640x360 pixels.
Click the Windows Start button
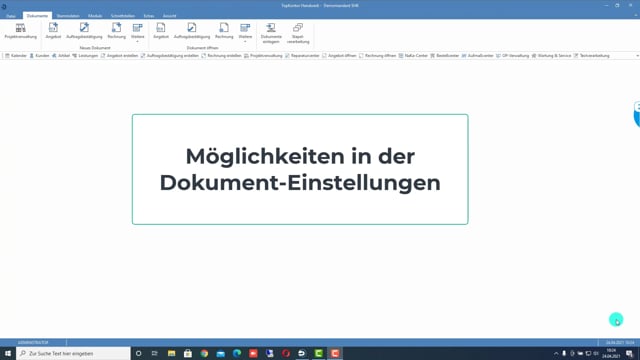8,353
